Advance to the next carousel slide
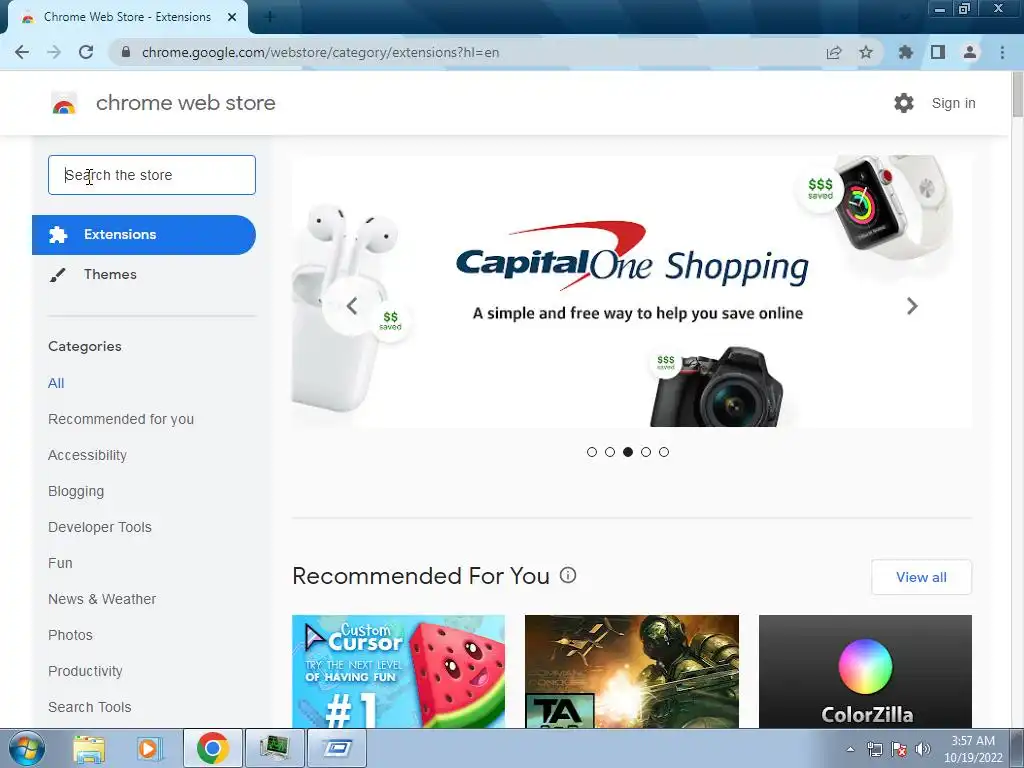 [x=912, y=306]
